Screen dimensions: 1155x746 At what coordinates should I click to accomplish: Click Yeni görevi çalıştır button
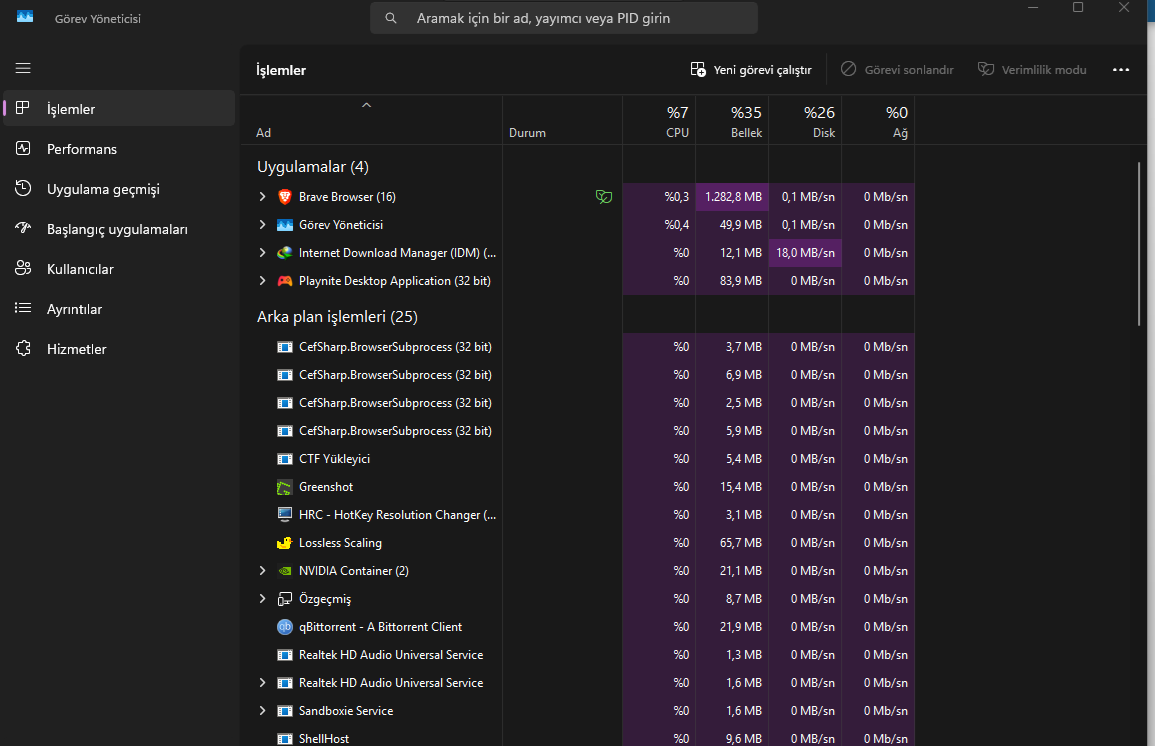(x=751, y=70)
